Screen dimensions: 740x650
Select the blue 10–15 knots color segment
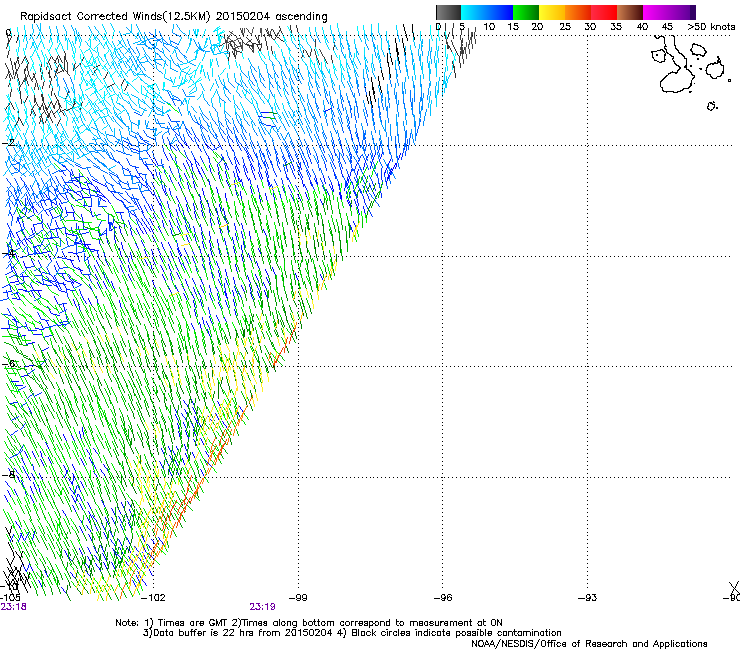click(x=500, y=12)
